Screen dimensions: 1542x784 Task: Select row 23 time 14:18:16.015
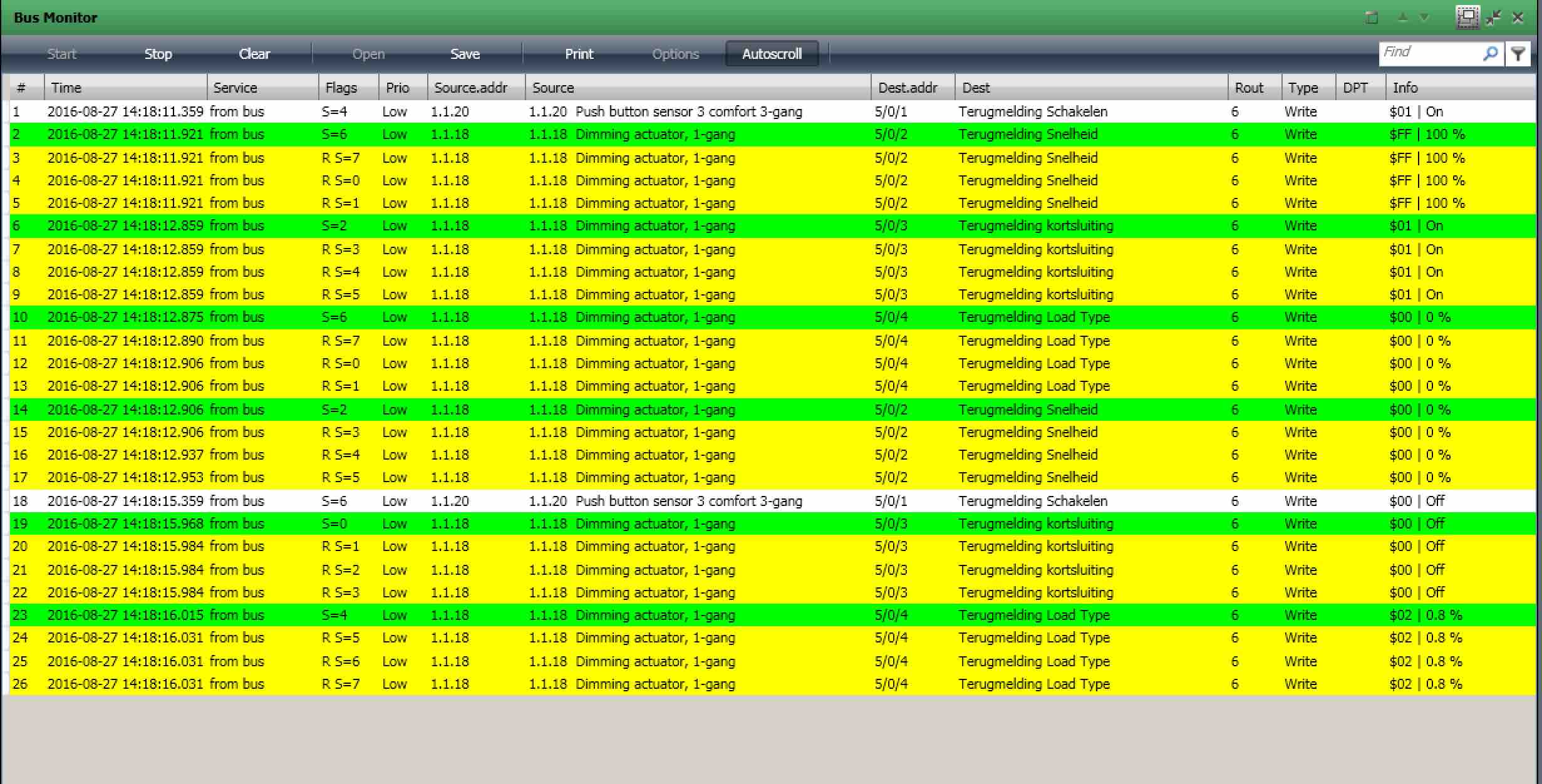[x=125, y=615]
